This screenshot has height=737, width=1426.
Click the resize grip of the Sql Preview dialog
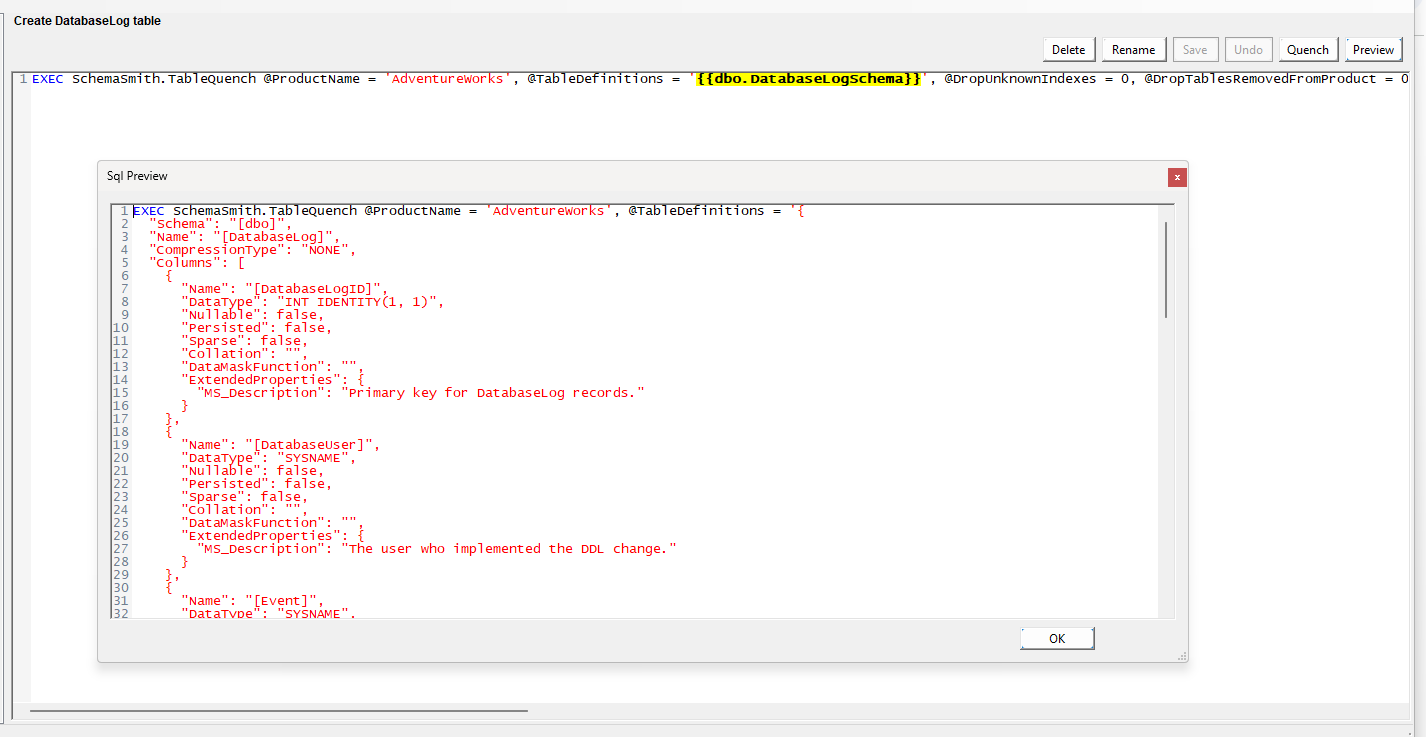point(1180,655)
